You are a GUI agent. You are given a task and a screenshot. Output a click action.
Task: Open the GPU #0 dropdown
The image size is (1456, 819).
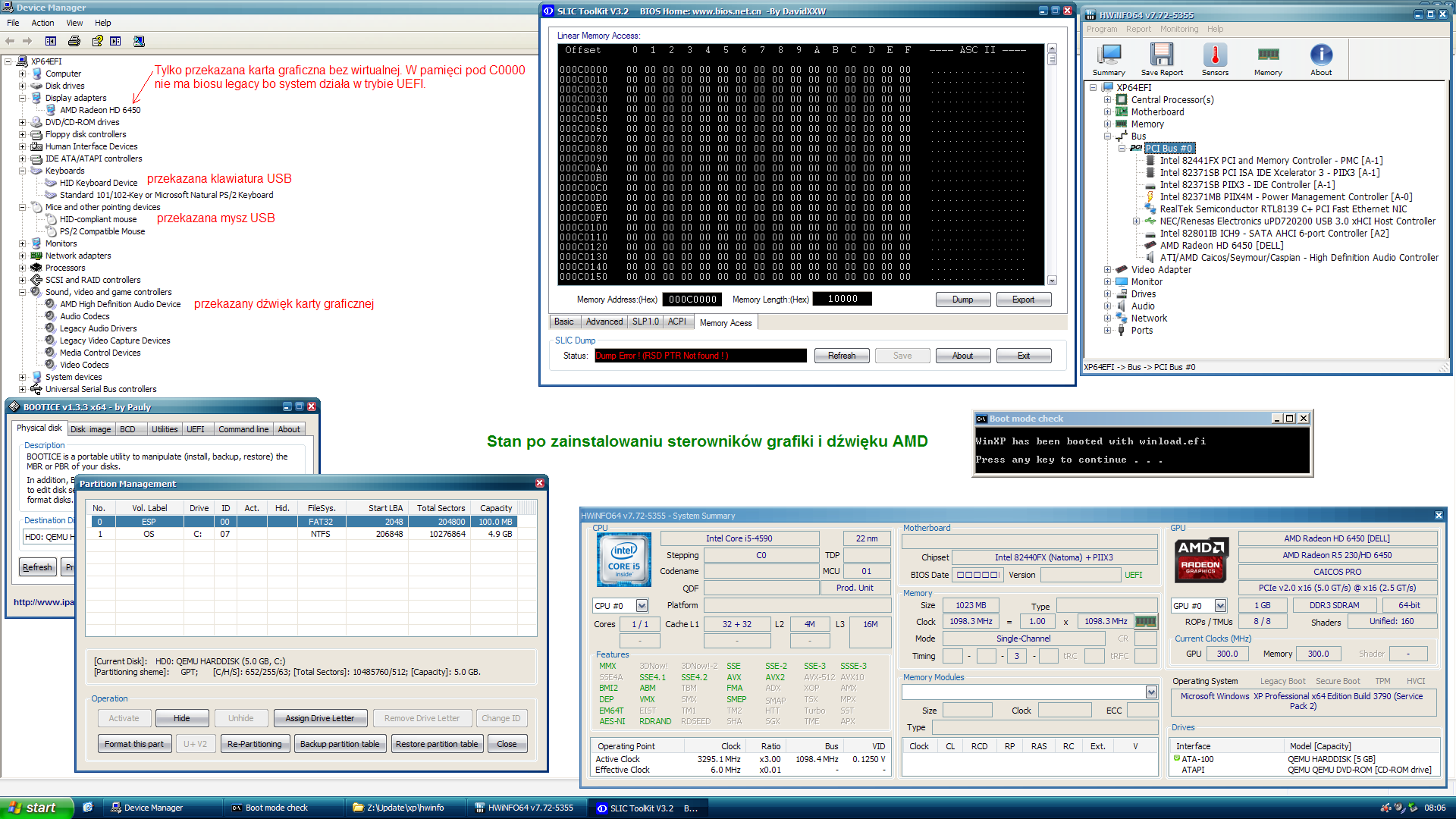(x=1220, y=605)
